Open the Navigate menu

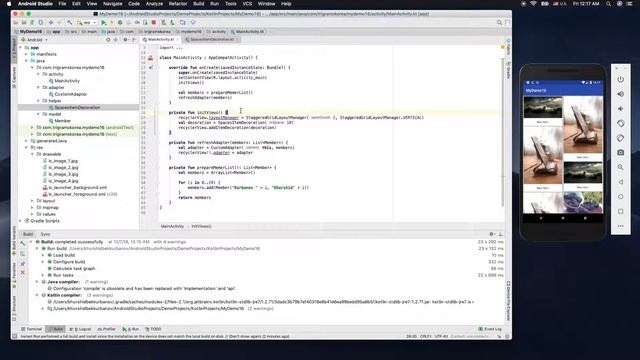113,4
